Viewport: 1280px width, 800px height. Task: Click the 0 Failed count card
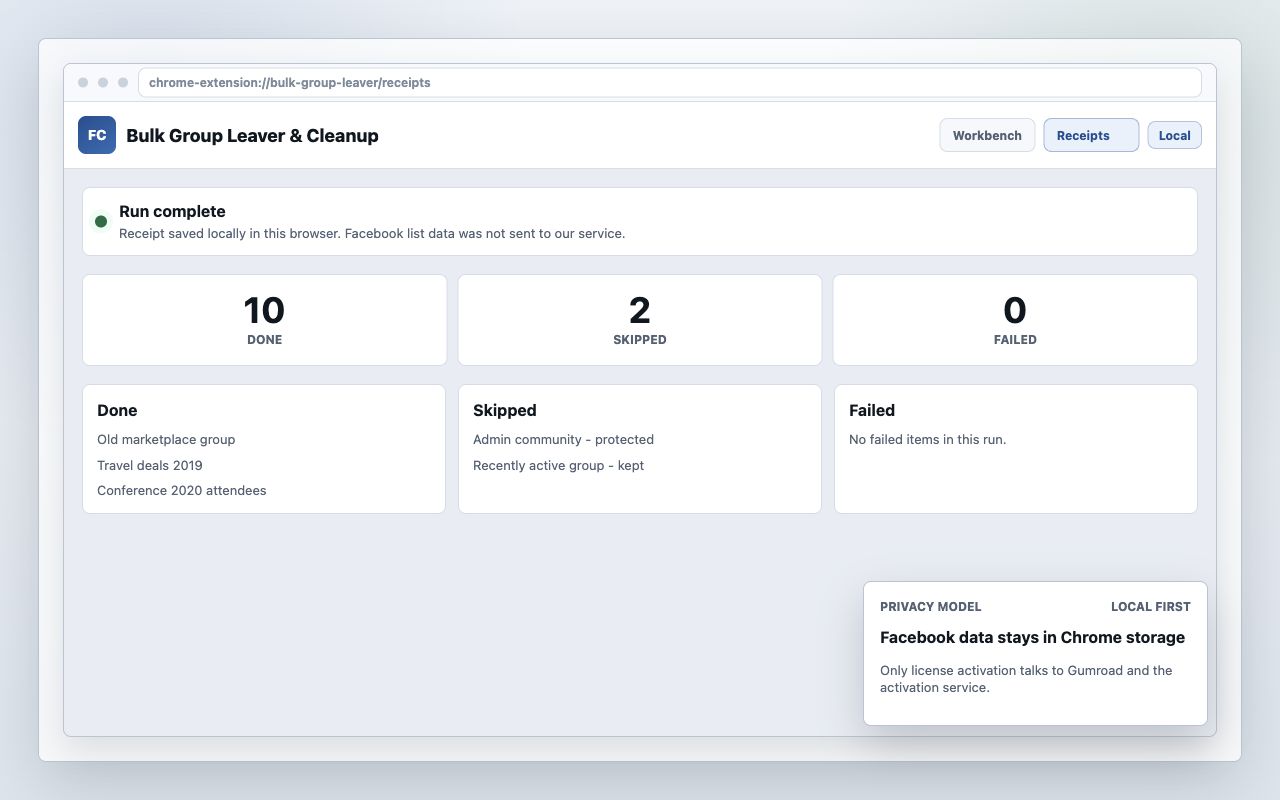pos(1015,320)
